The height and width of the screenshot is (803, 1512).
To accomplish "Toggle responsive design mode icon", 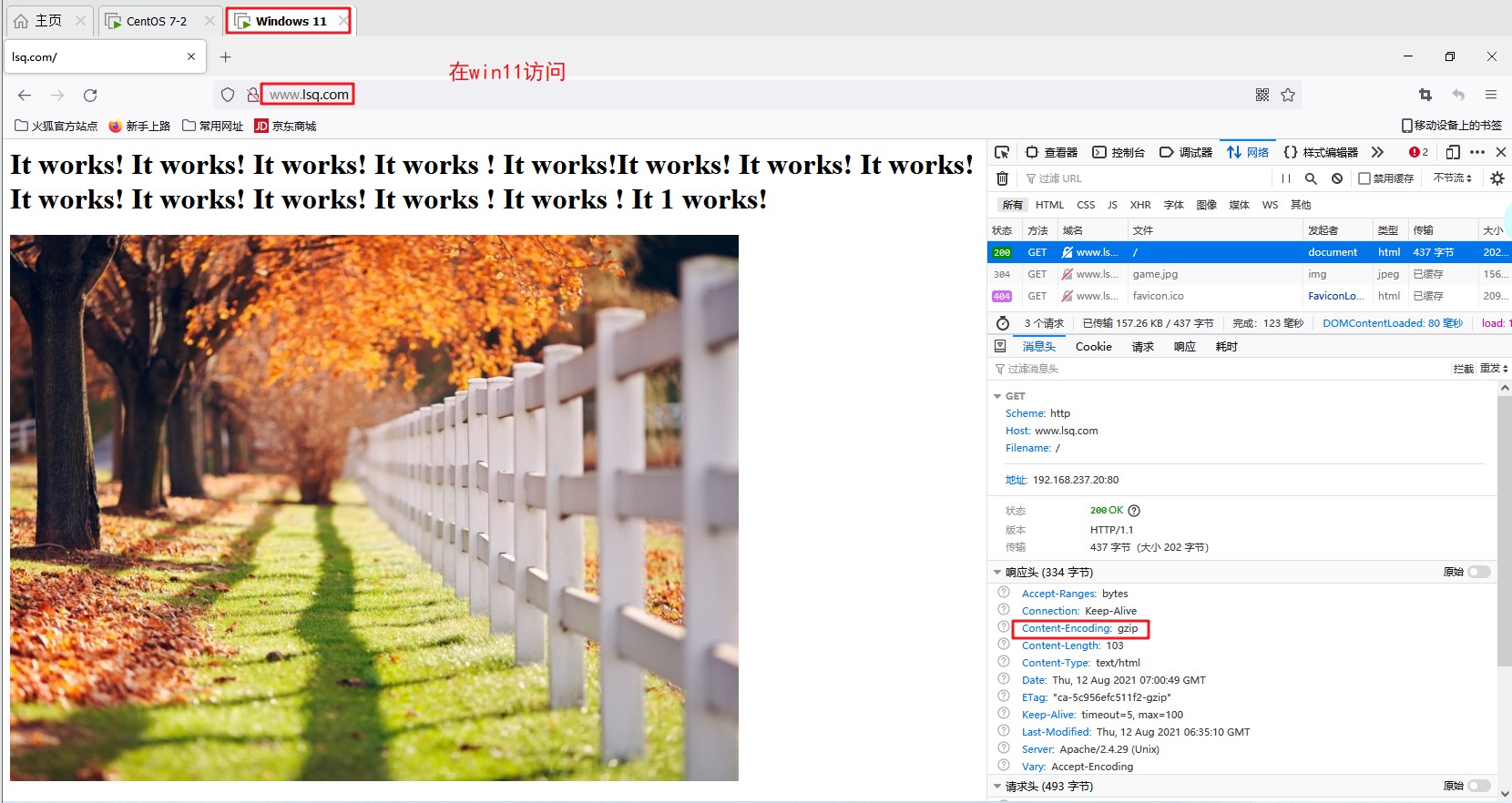I will pyautogui.click(x=1453, y=152).
